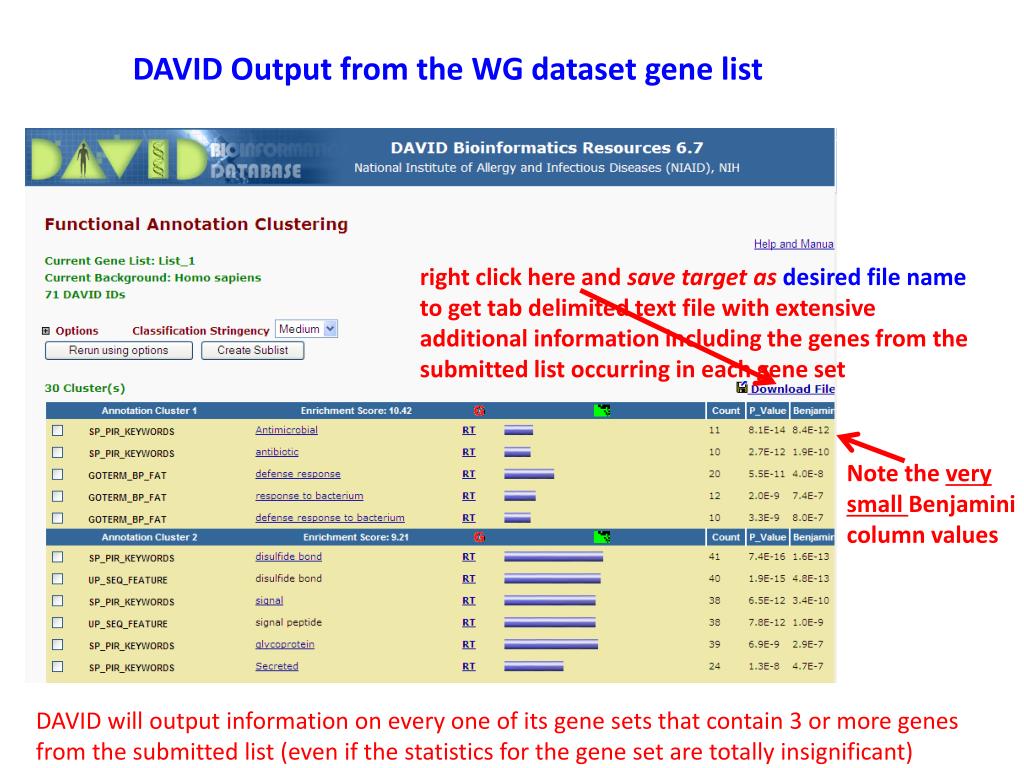This screenshot has height=768, width=1024.
Task: Check the Secreted row checkbox
Action: click(58, 667)
